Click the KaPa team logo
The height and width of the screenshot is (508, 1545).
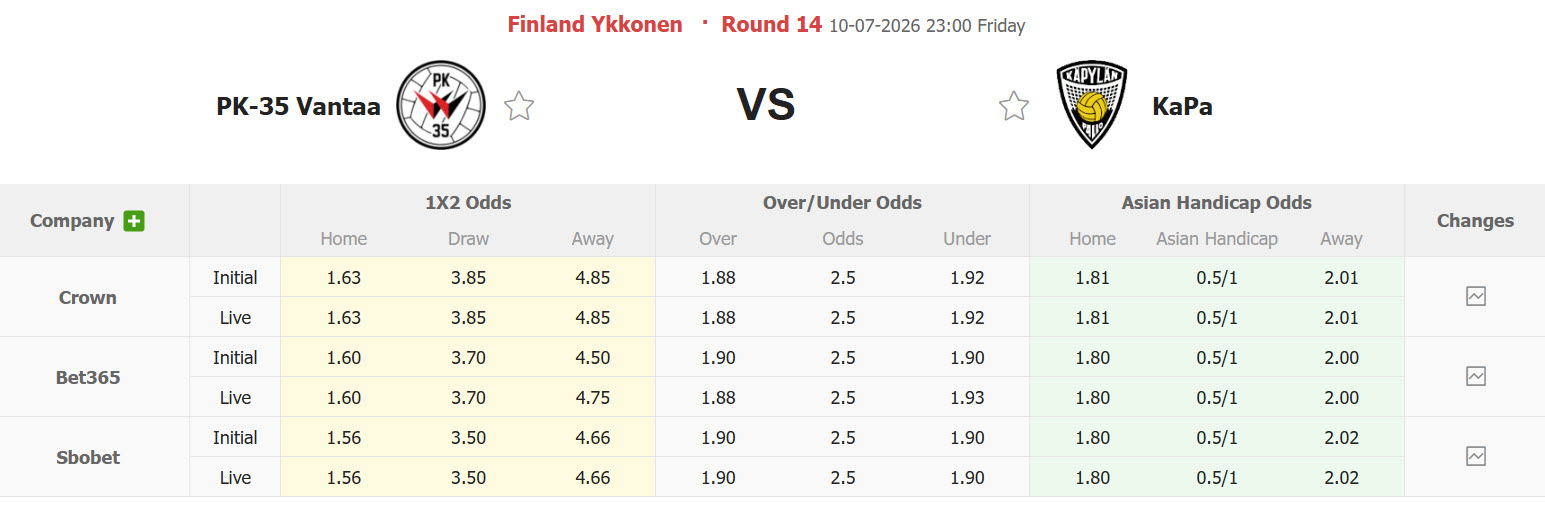[1092, 105]
